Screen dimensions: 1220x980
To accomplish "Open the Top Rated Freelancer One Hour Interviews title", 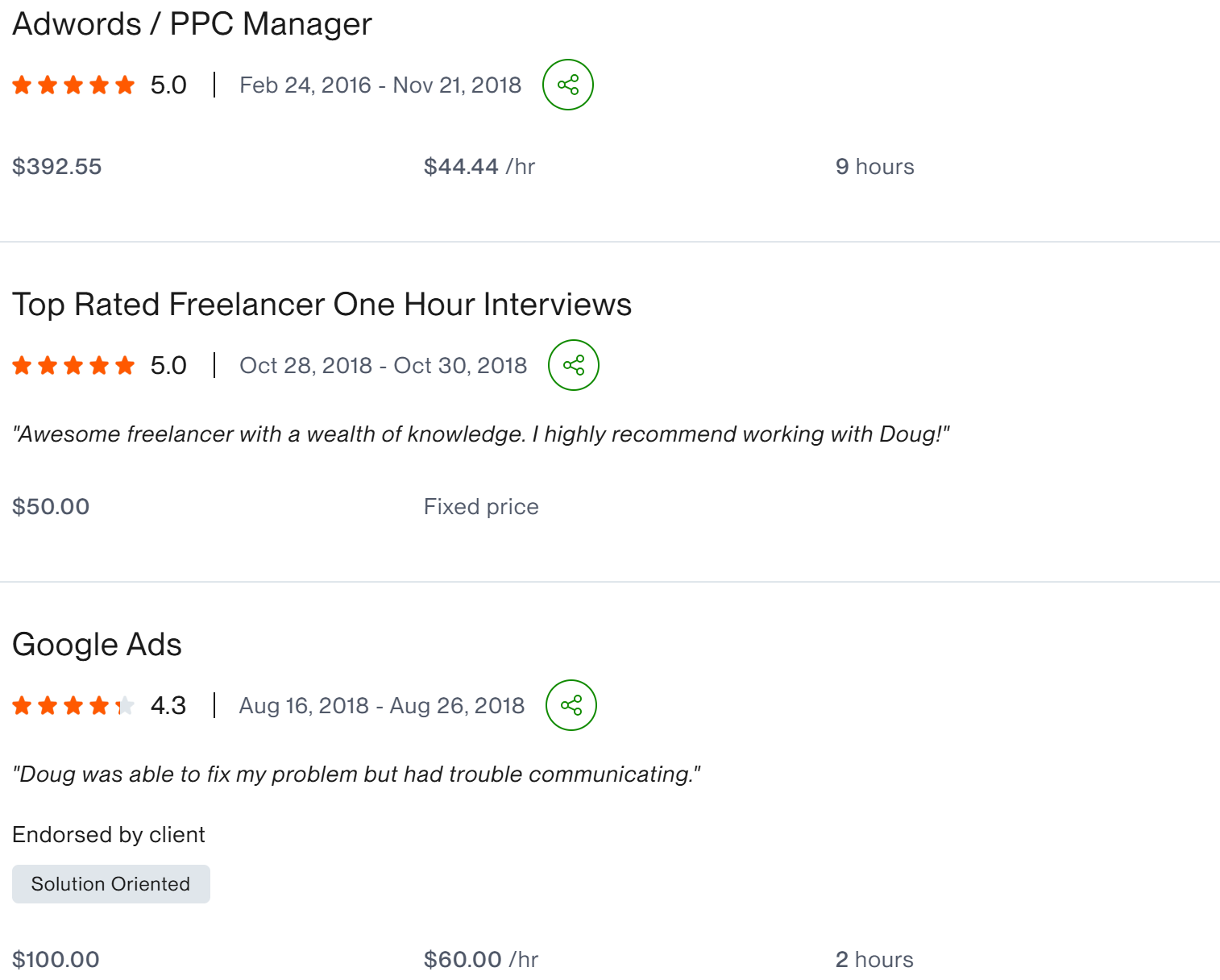I will pos(322,305).
